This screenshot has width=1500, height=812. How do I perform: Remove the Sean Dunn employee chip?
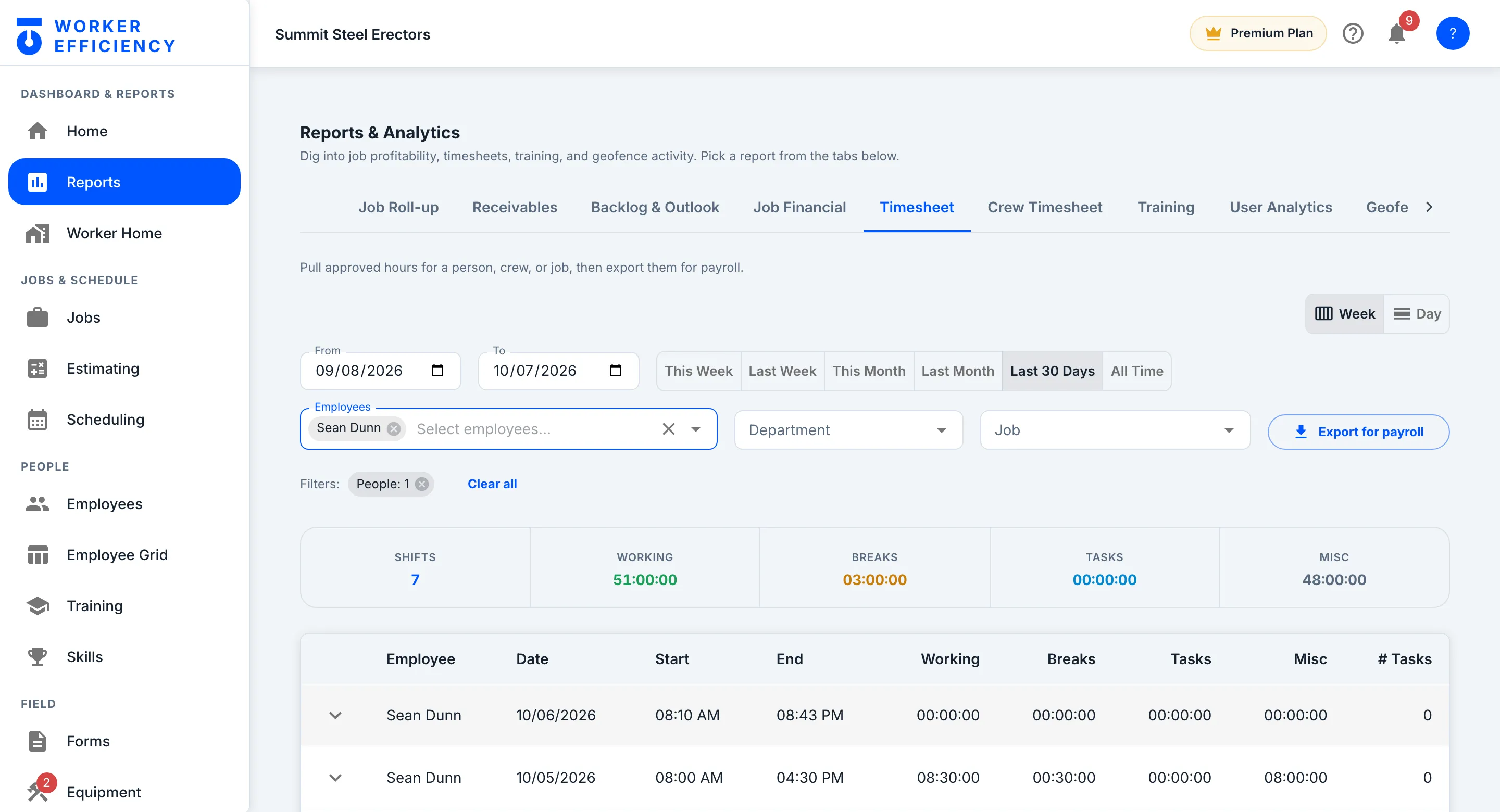[394, 428]
